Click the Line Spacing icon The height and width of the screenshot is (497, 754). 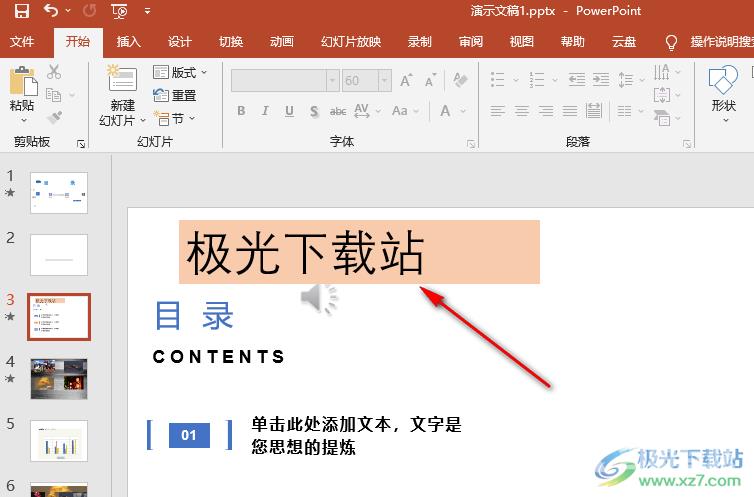[625, 80]
